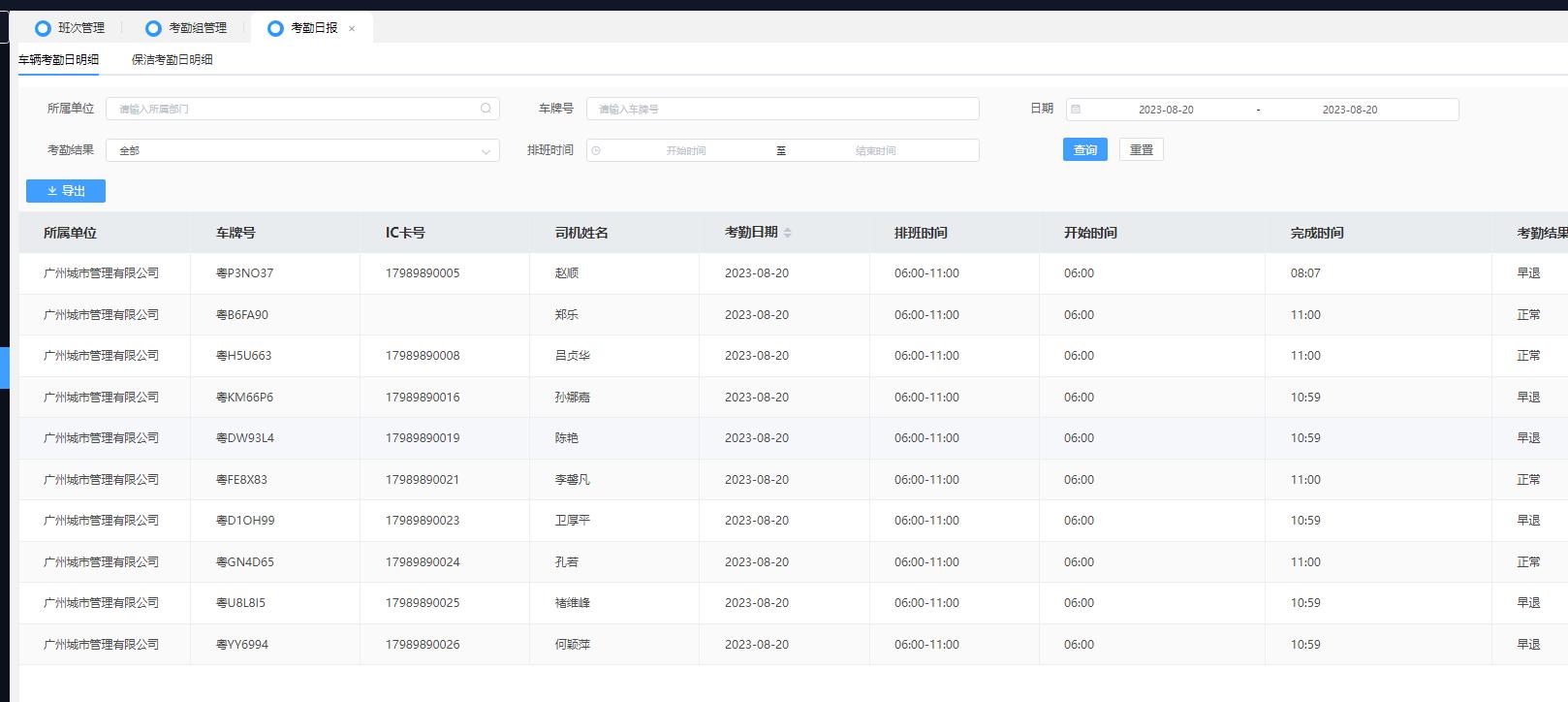Viewport: 1568px width, 702px height.
Task: Open the 考勤结果 dropdown
Action: (301, 150)
